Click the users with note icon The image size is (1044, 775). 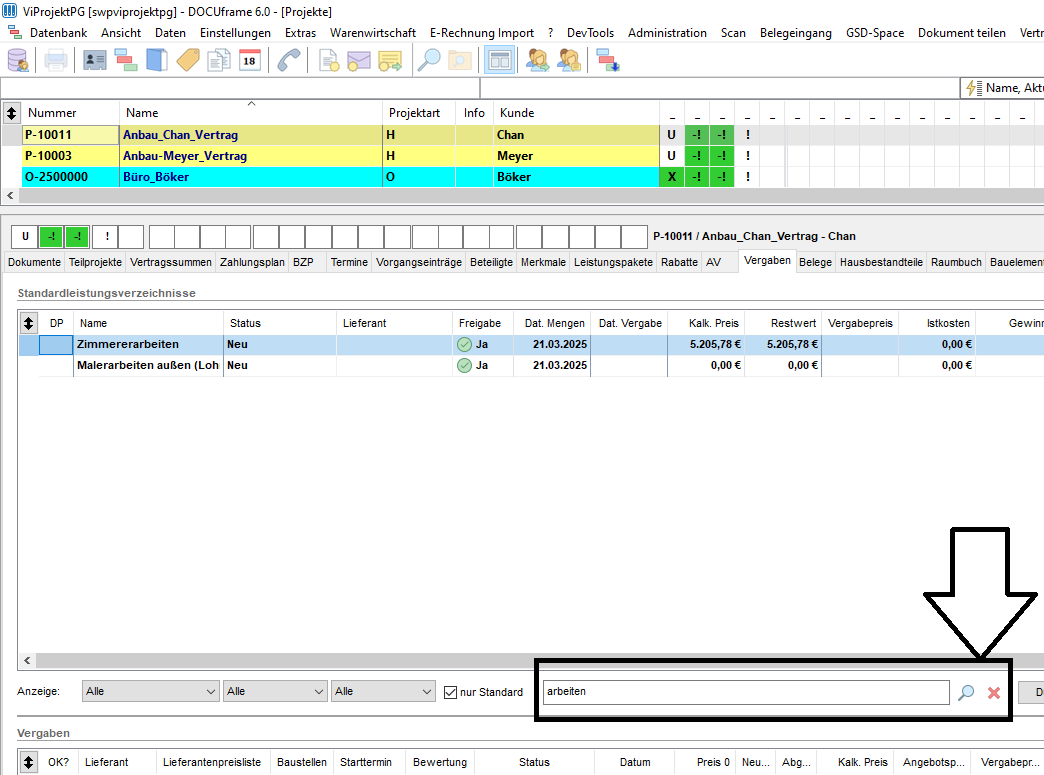pos(569,61)
